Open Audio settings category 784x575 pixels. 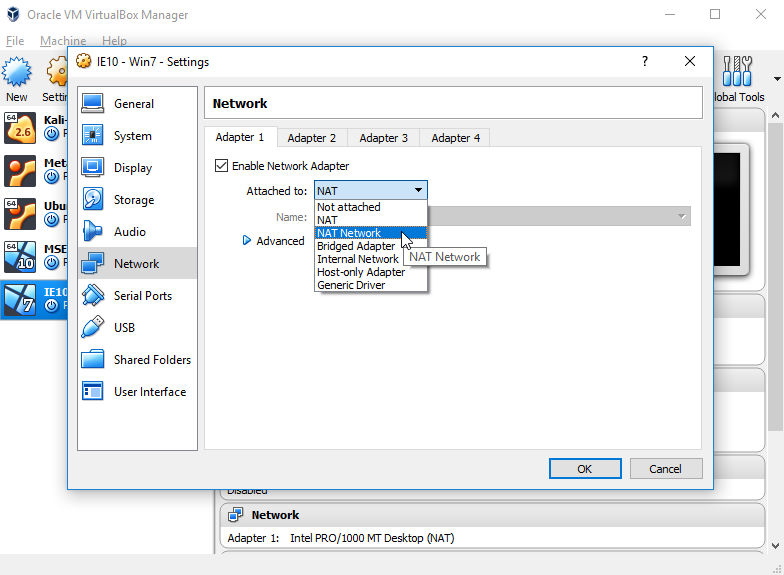(x=129, y=232)
